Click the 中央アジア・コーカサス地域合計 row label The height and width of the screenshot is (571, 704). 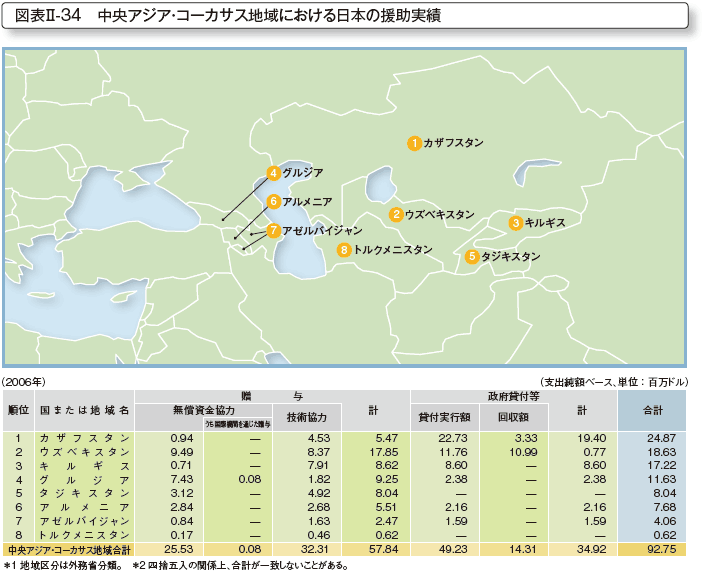tap(69, 550)
